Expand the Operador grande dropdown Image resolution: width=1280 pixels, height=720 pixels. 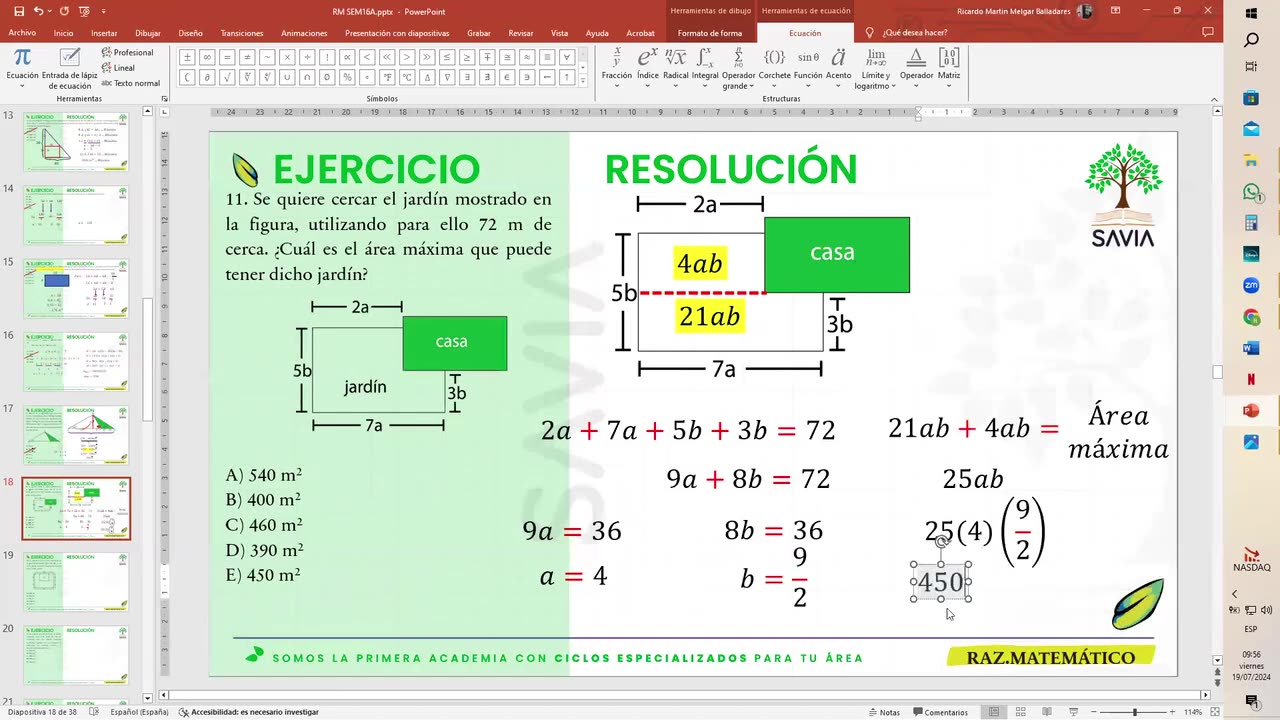tap(739, 69)
